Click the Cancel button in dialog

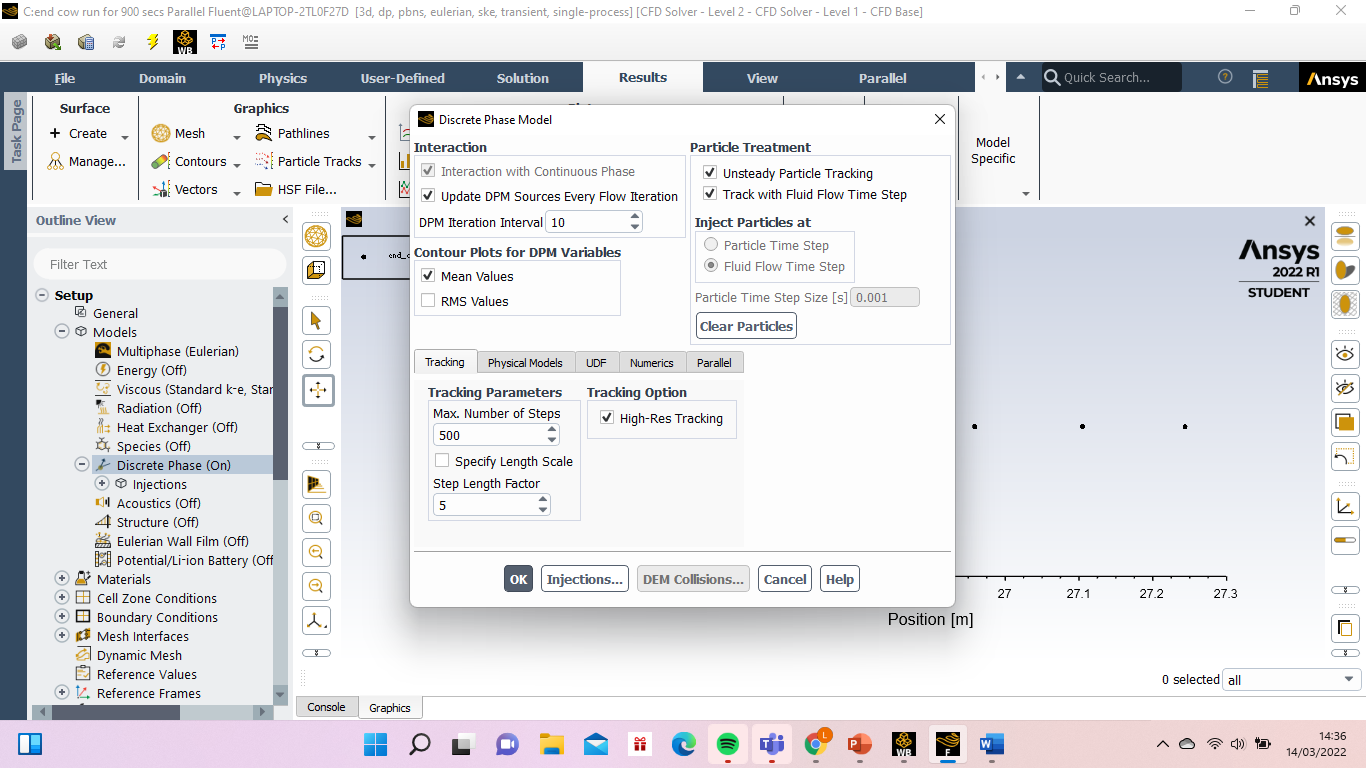(785, 579)
